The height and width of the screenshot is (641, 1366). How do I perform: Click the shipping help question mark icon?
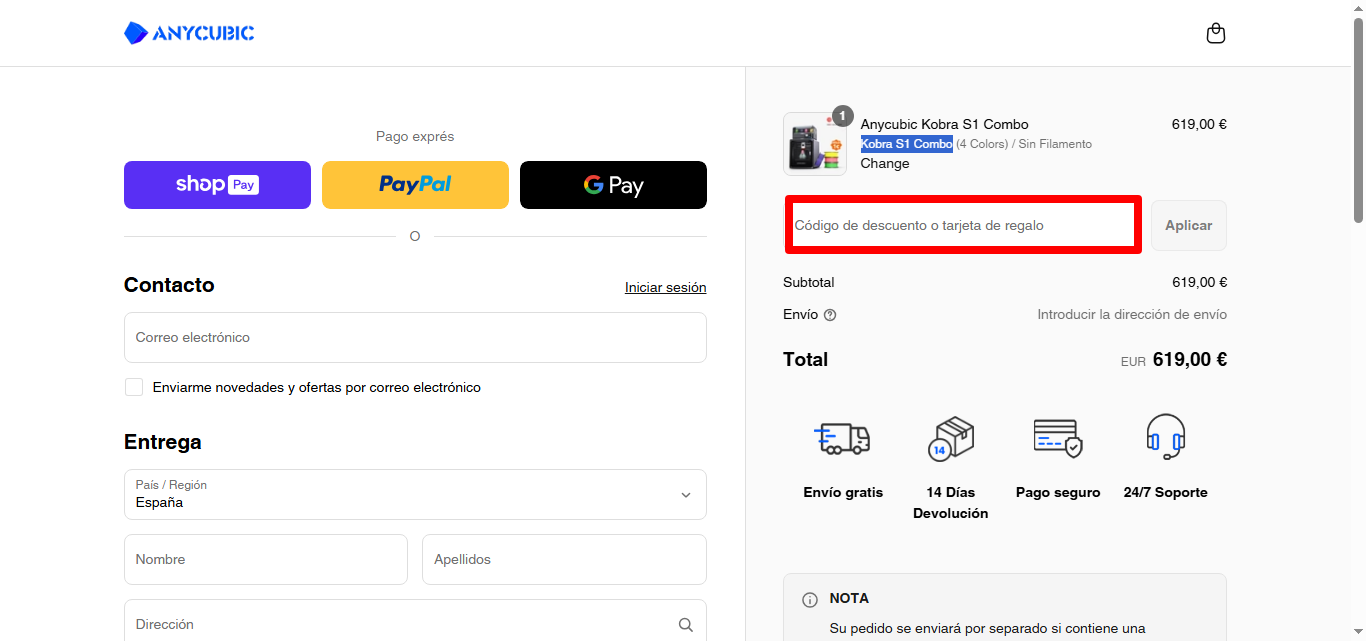point(830,315)
